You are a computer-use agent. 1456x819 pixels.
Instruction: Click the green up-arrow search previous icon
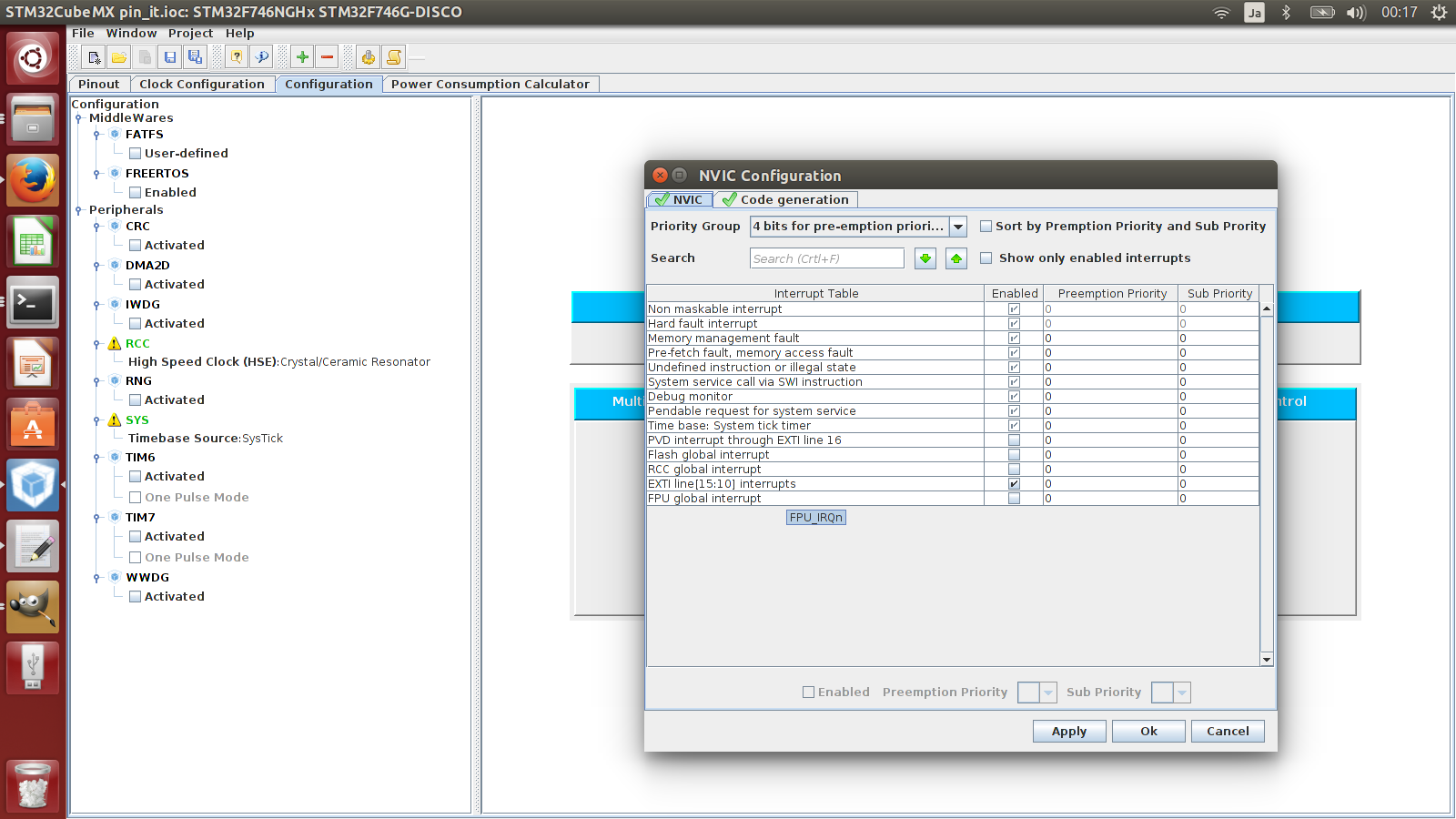(956, 258)
